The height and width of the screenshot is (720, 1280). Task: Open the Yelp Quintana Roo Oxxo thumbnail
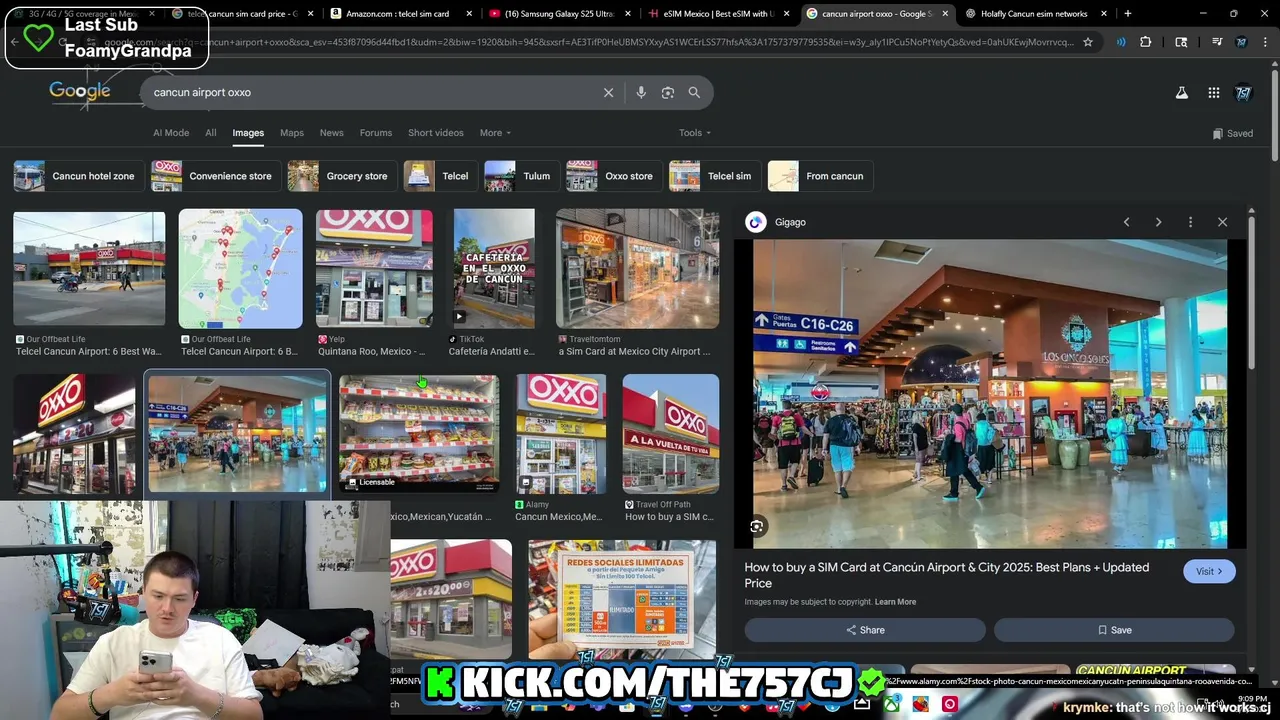point(374,269)
